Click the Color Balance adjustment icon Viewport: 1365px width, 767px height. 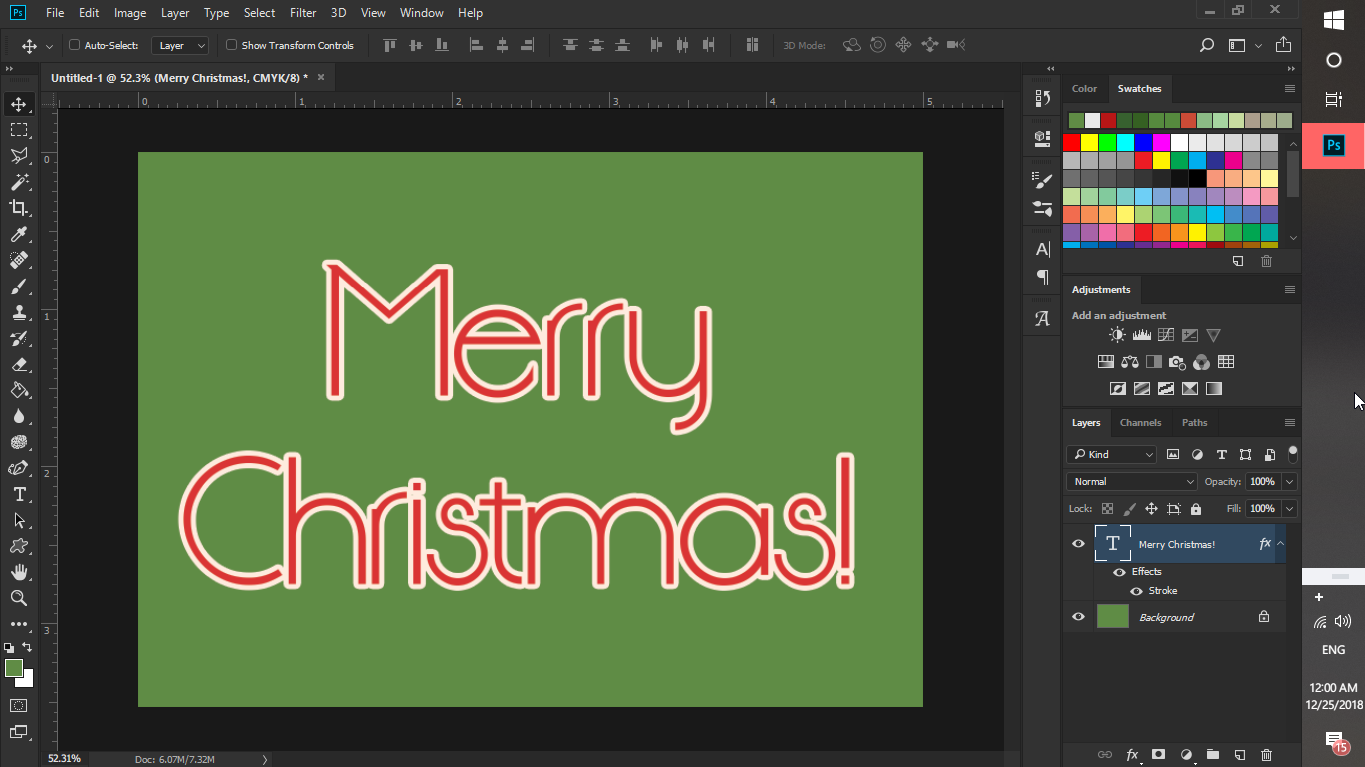pos(1130,362)
